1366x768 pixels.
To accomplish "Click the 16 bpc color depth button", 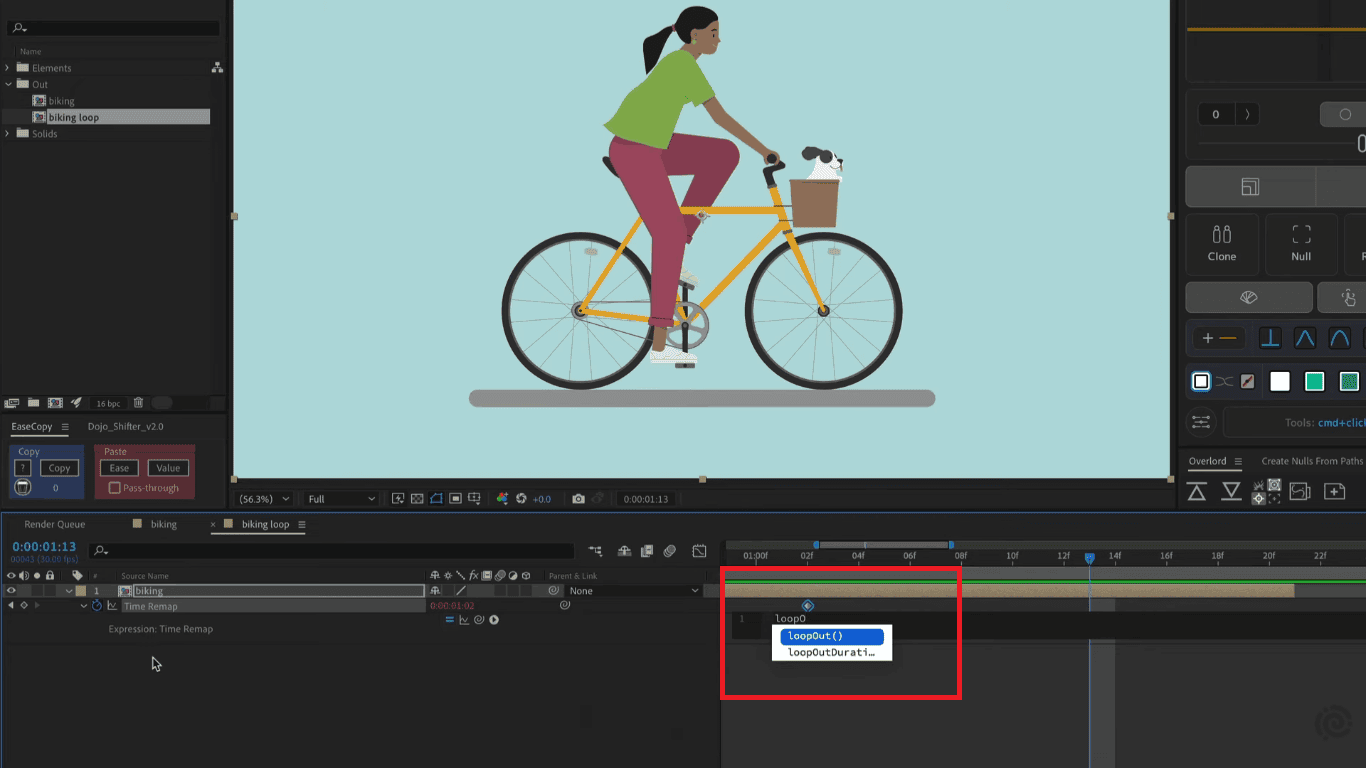I will pyautogui.click(x=109, y=403).
